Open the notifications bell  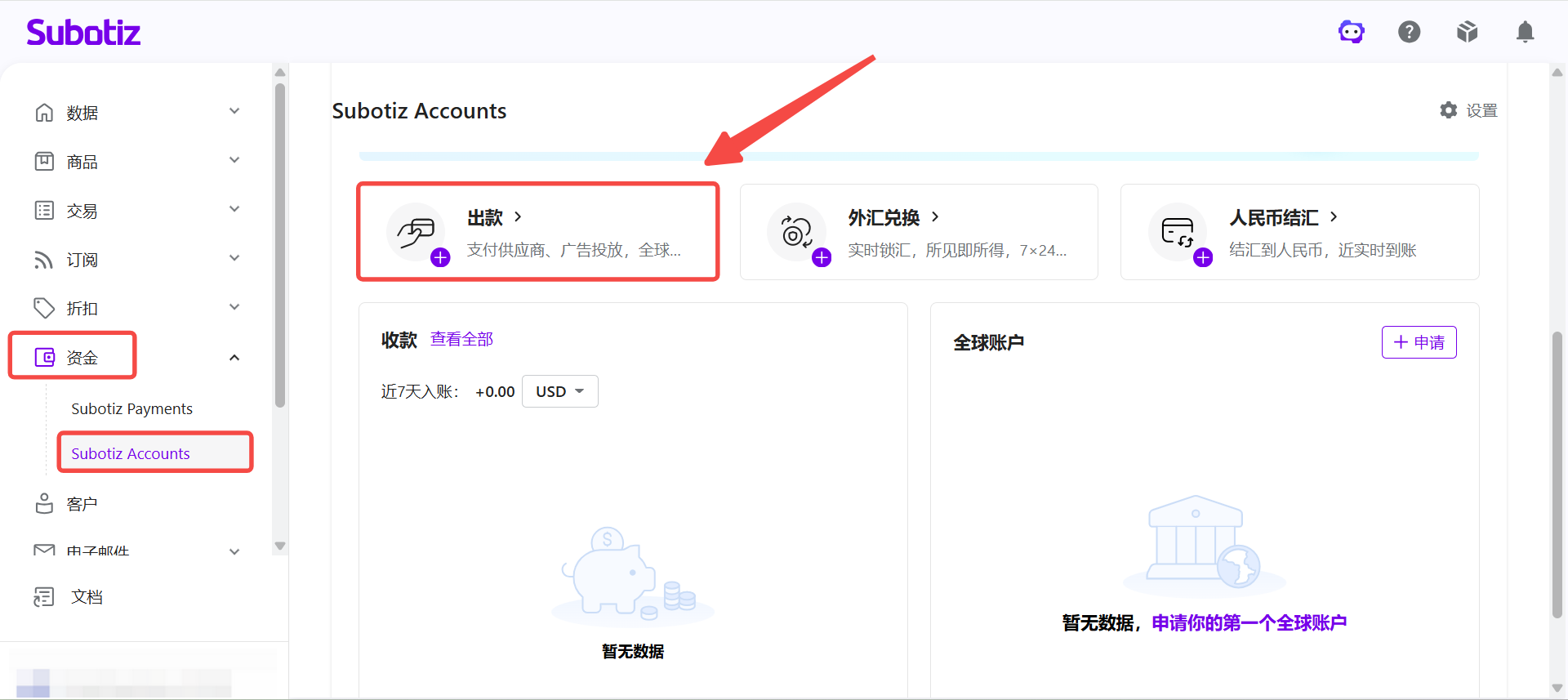click(x=1525, y=32)
